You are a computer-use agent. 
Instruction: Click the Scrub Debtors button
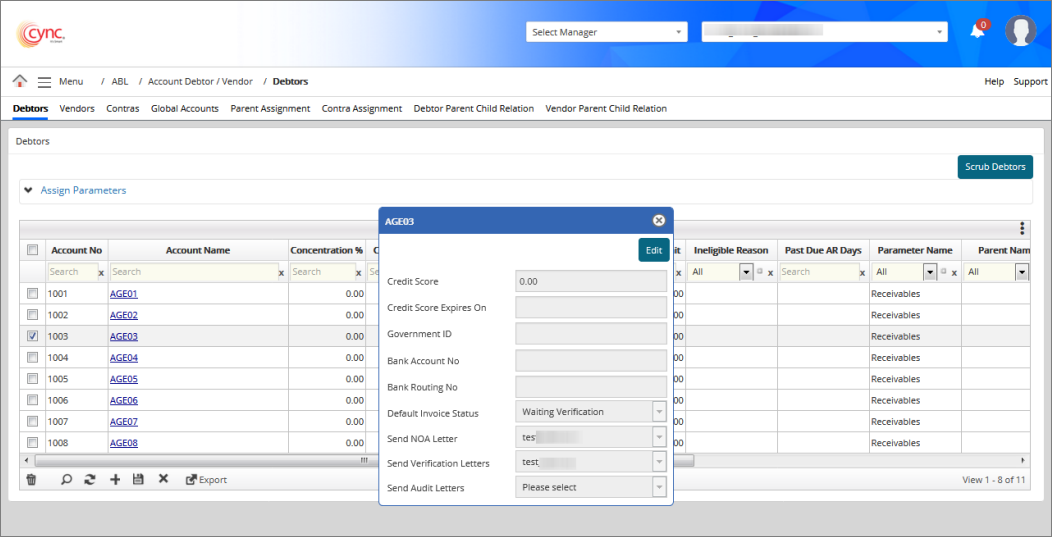click(x=994, y=167)
